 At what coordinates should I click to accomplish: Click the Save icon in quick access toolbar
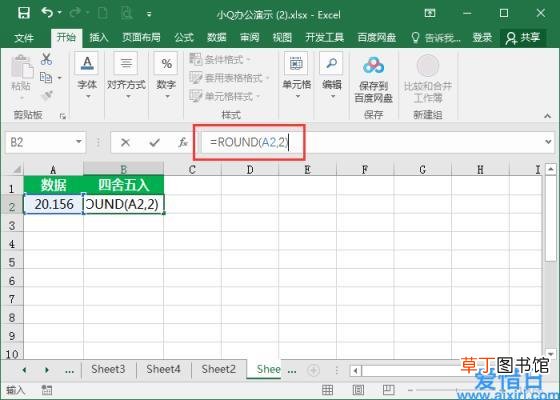(24, 14)
